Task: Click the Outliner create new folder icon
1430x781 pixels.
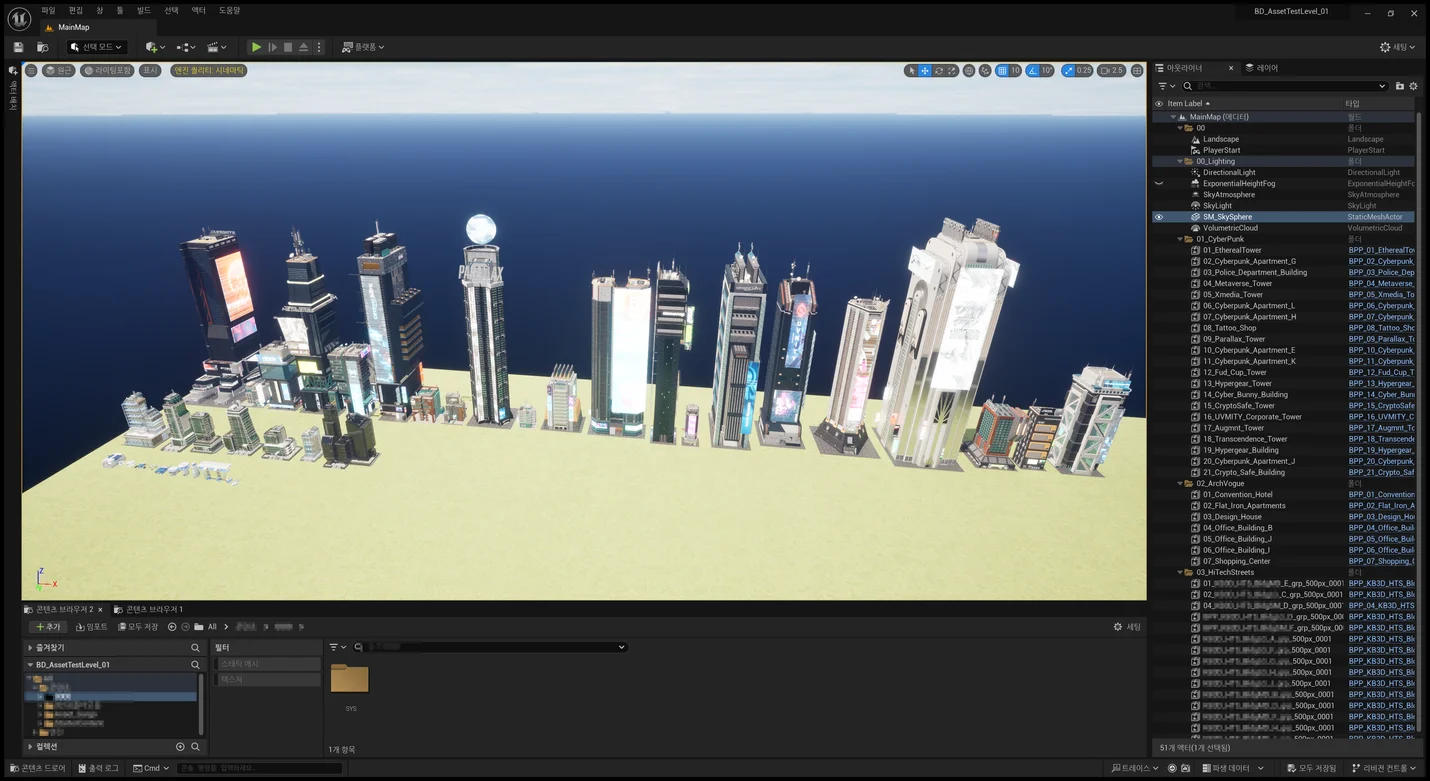Action: point(1399,86)
